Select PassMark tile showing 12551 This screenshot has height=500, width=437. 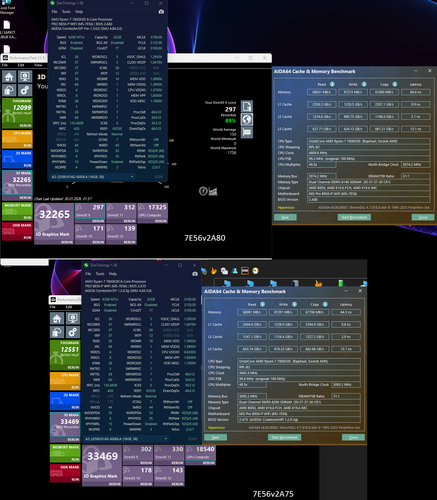click(65, 355)
